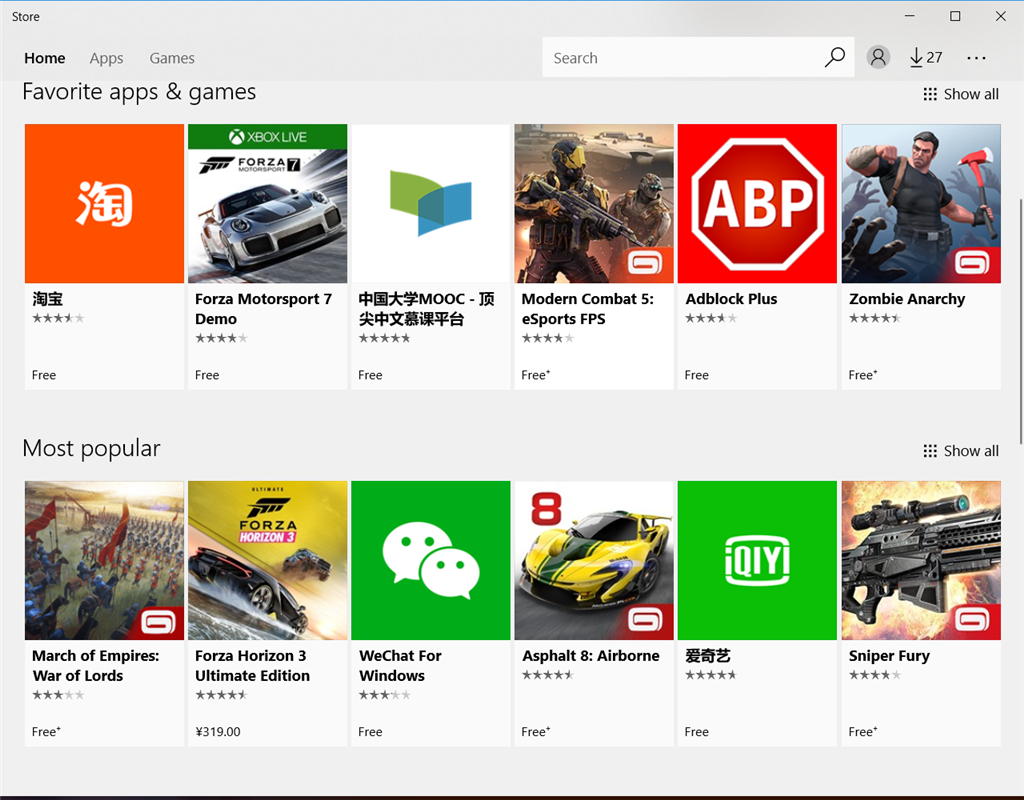Click the Modern Combat 5: eSports FPS title
Image resolution: width=1024 pixels, height=800 pixels.
point(587,309)
